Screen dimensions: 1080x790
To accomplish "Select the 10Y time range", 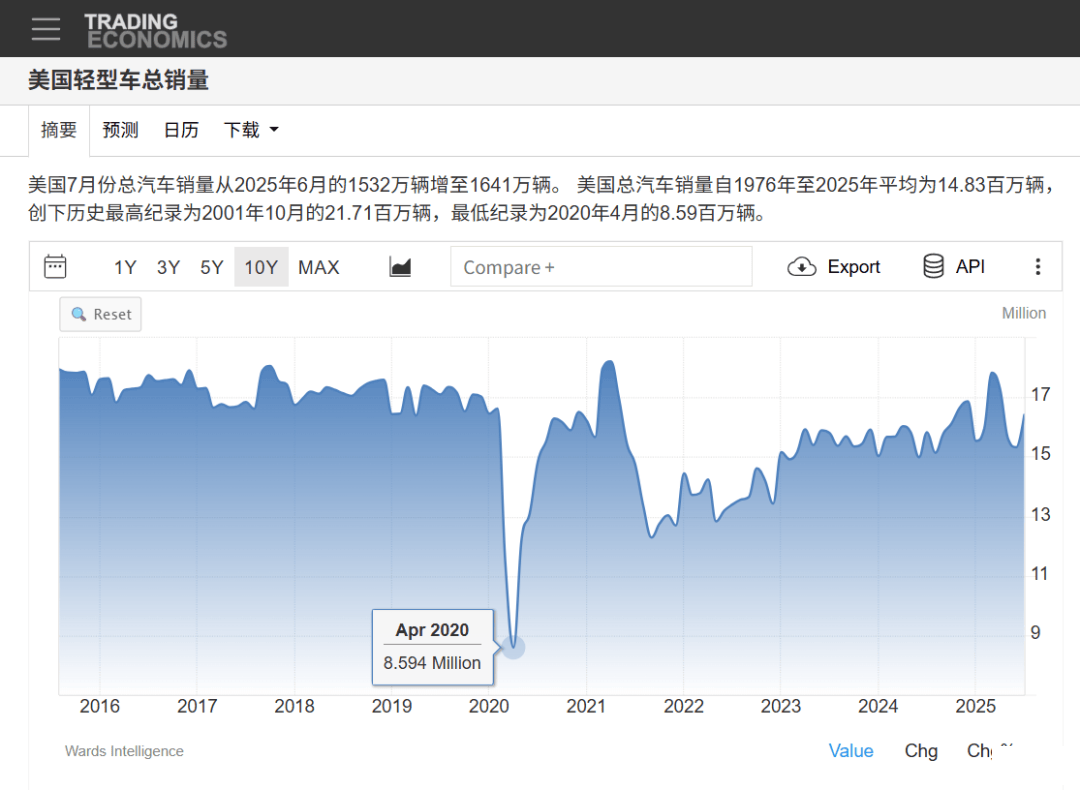I will [261, 267].
